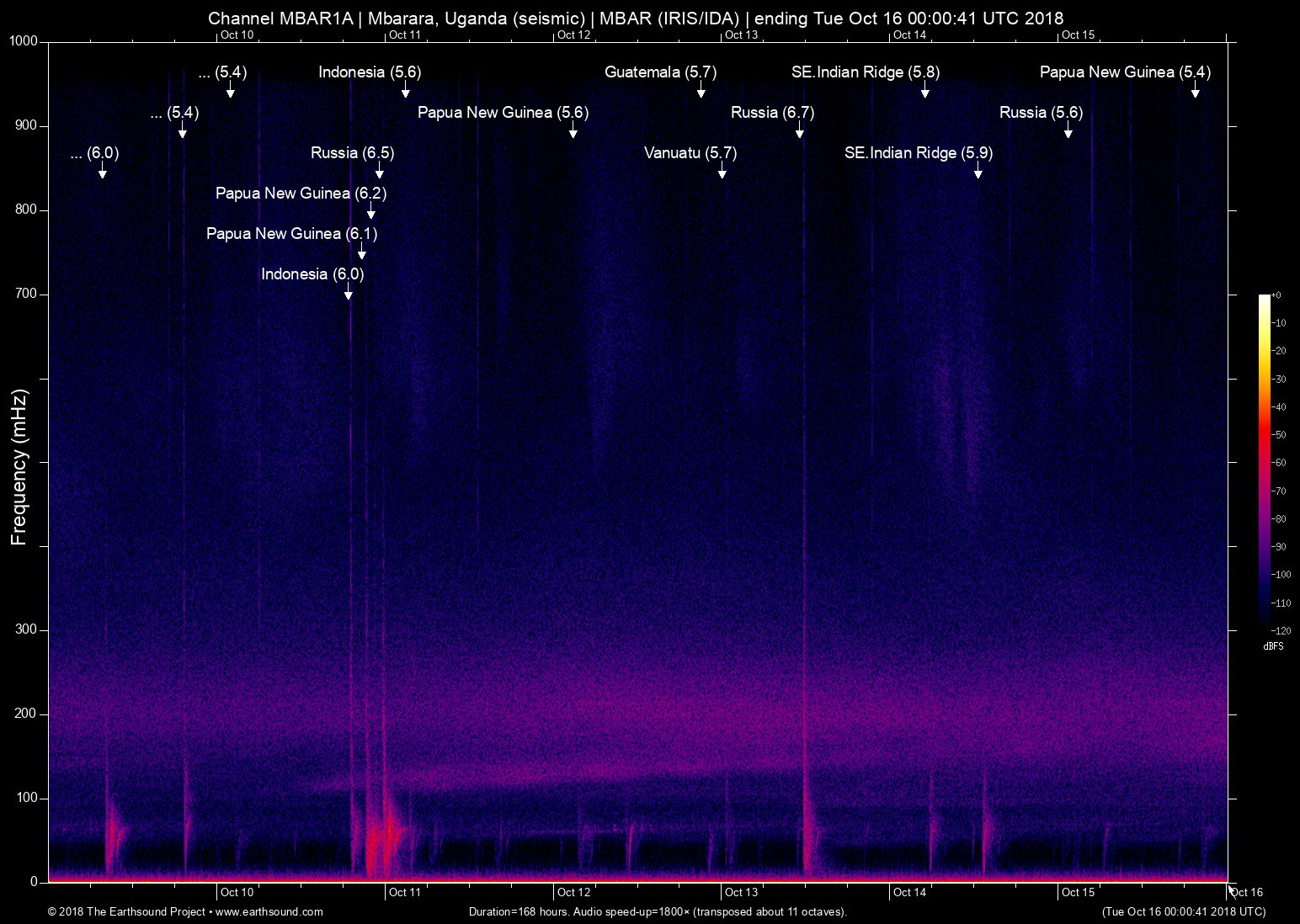This screenshot has width=1300, height=924.
Task: Select the top-right Papua New Guinea (5.4) arrow
Action: (1196, 93)
